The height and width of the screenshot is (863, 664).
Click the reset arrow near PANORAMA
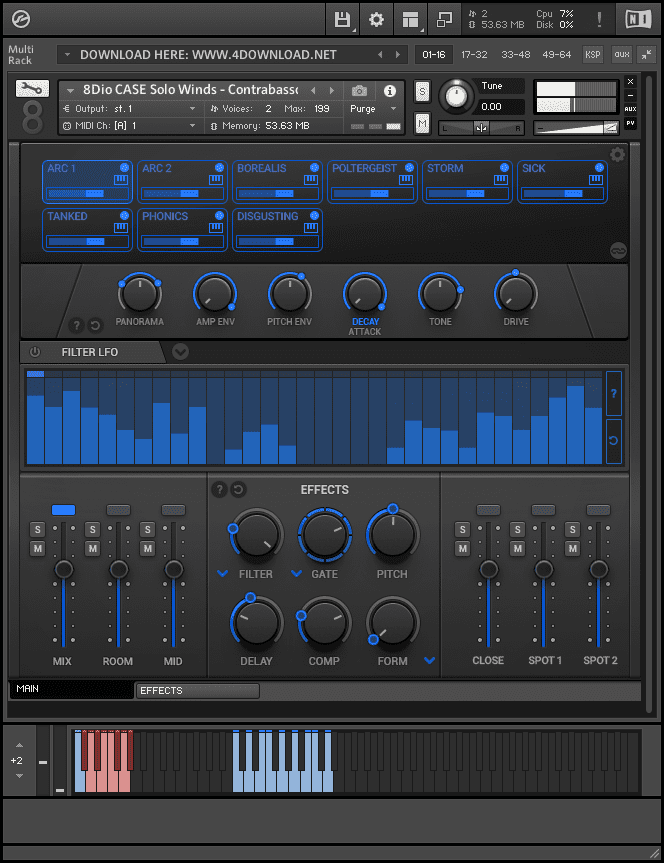[x=95, y=325]
